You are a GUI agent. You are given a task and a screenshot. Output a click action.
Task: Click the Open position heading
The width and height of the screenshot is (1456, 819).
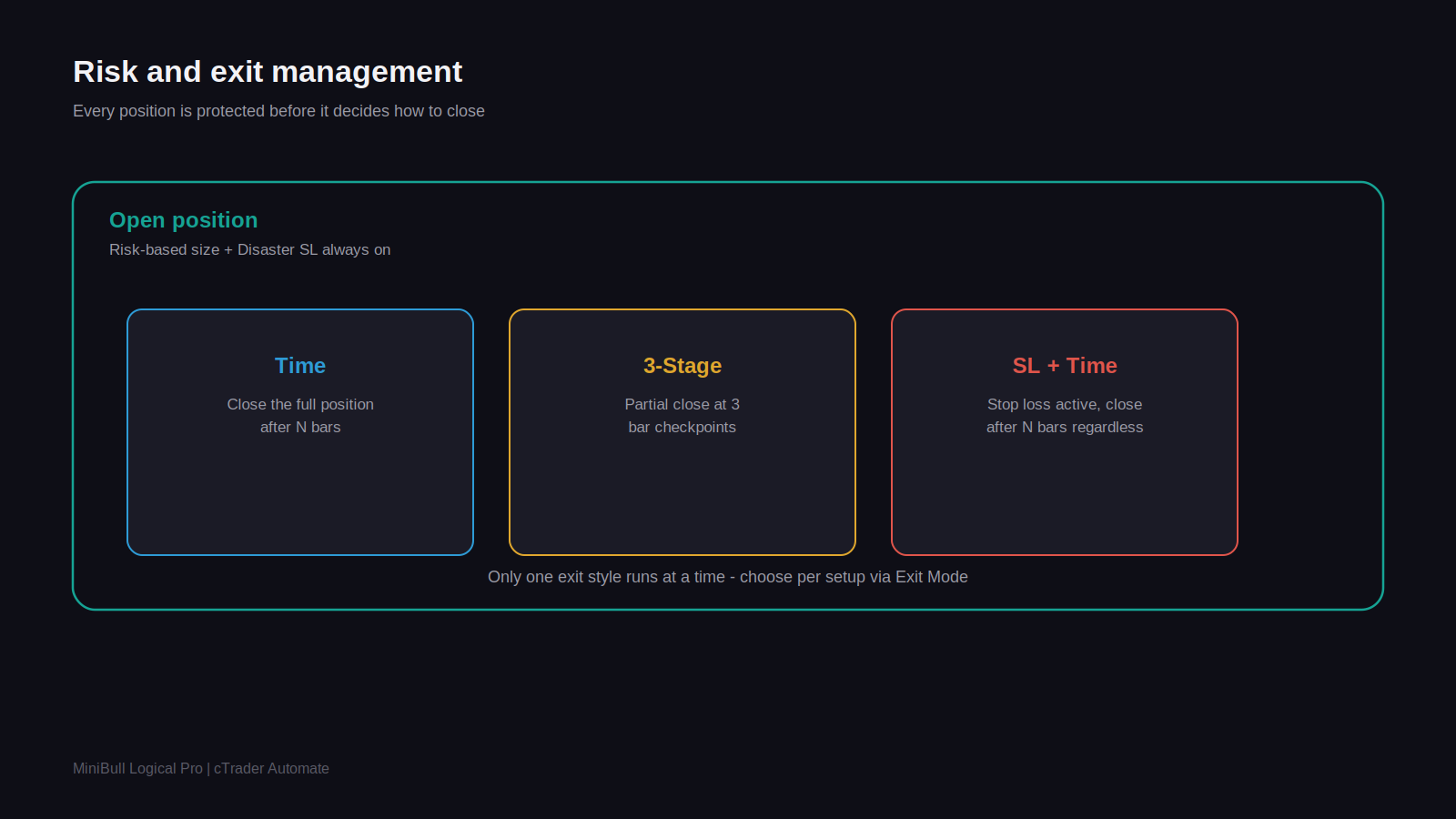(x=183, y=220)
